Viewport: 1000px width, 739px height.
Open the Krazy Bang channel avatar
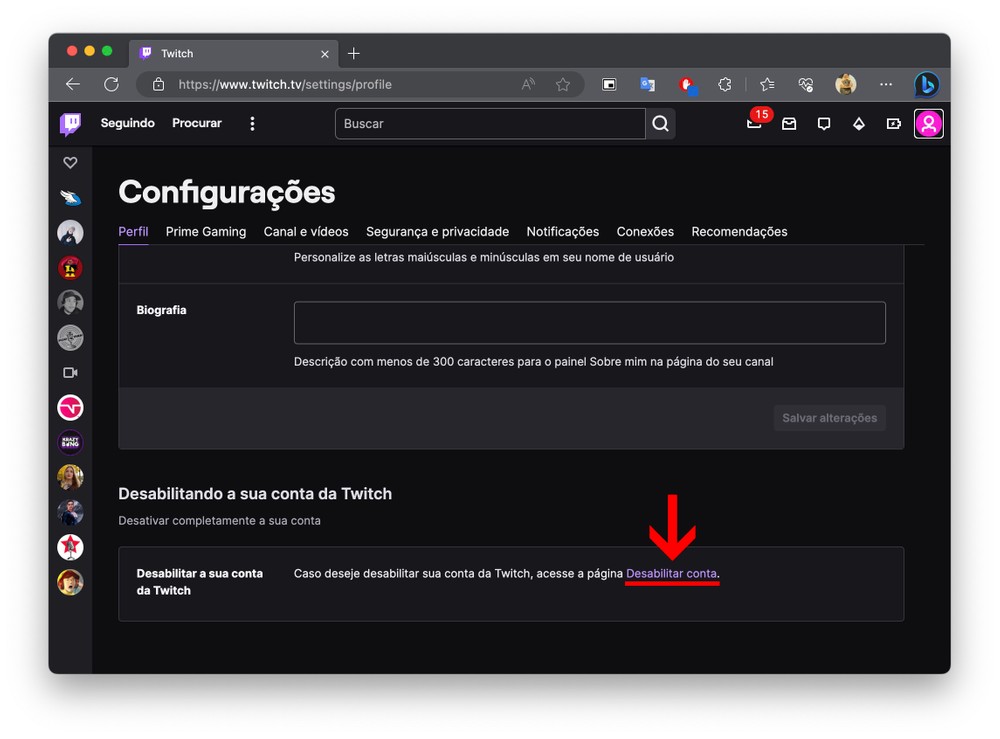point(70,442)
